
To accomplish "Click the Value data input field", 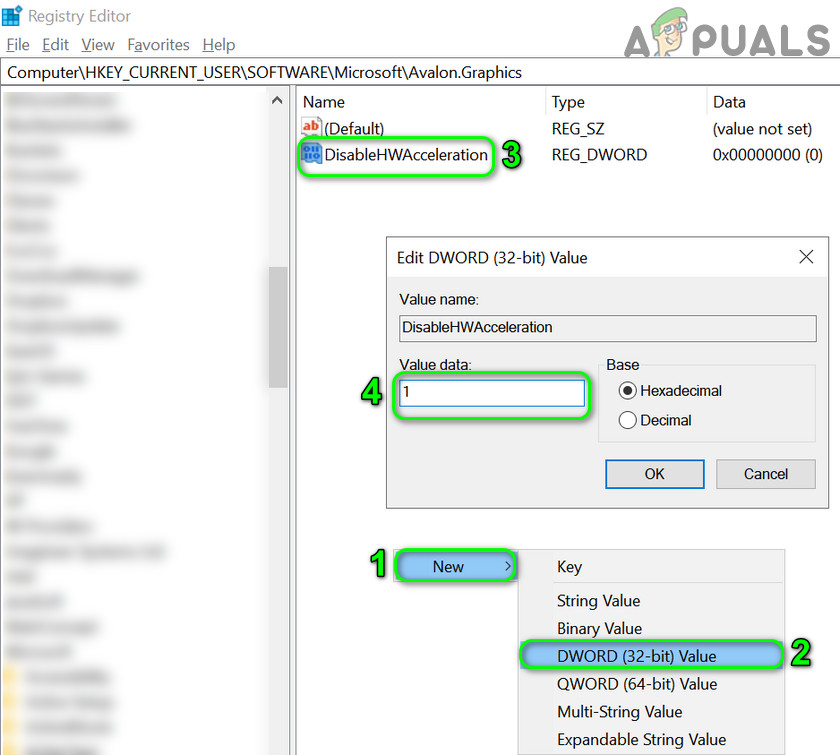I will (x=492, y=393).
